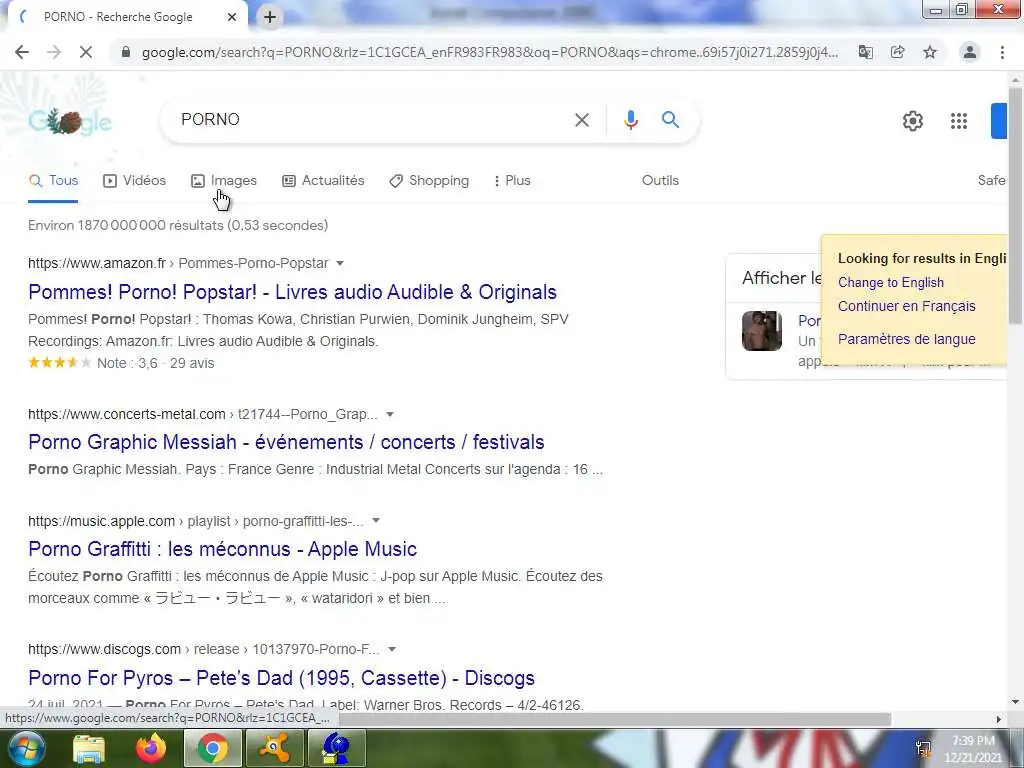Expand options arrow for amazon.fr result

coord(340,263)
